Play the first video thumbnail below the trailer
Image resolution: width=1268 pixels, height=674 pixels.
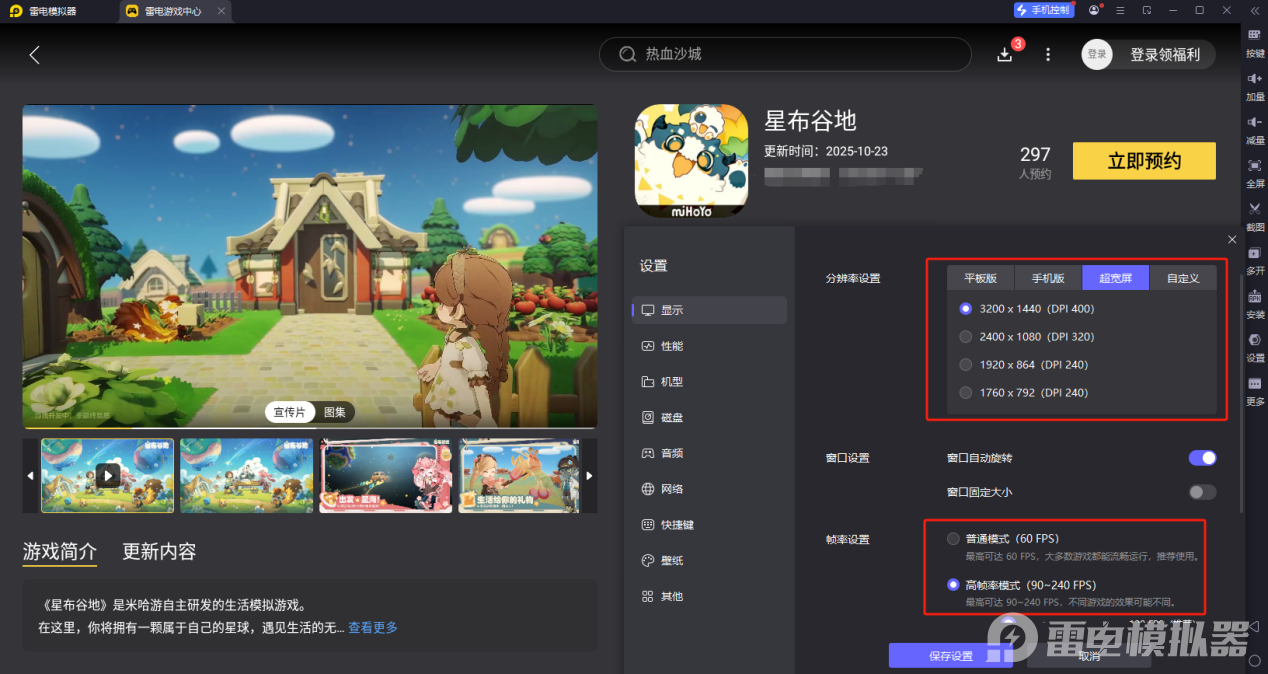pyautogui.click(x=107, y=475)
